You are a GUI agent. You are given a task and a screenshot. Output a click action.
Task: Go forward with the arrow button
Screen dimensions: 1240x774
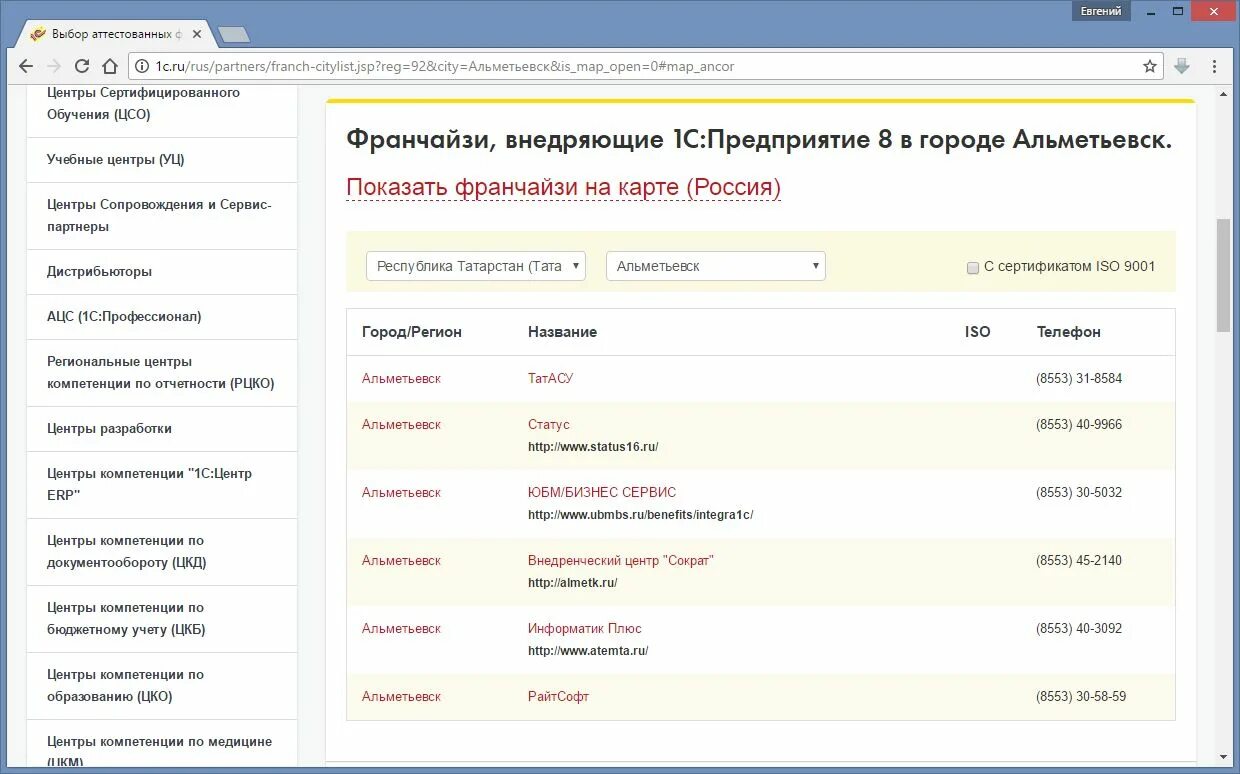pyautogui.click(x=54, y=66)
